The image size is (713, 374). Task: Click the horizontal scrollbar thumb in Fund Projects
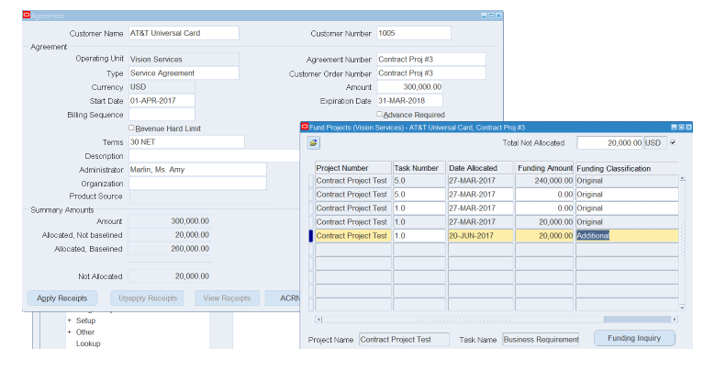[638, 319]
